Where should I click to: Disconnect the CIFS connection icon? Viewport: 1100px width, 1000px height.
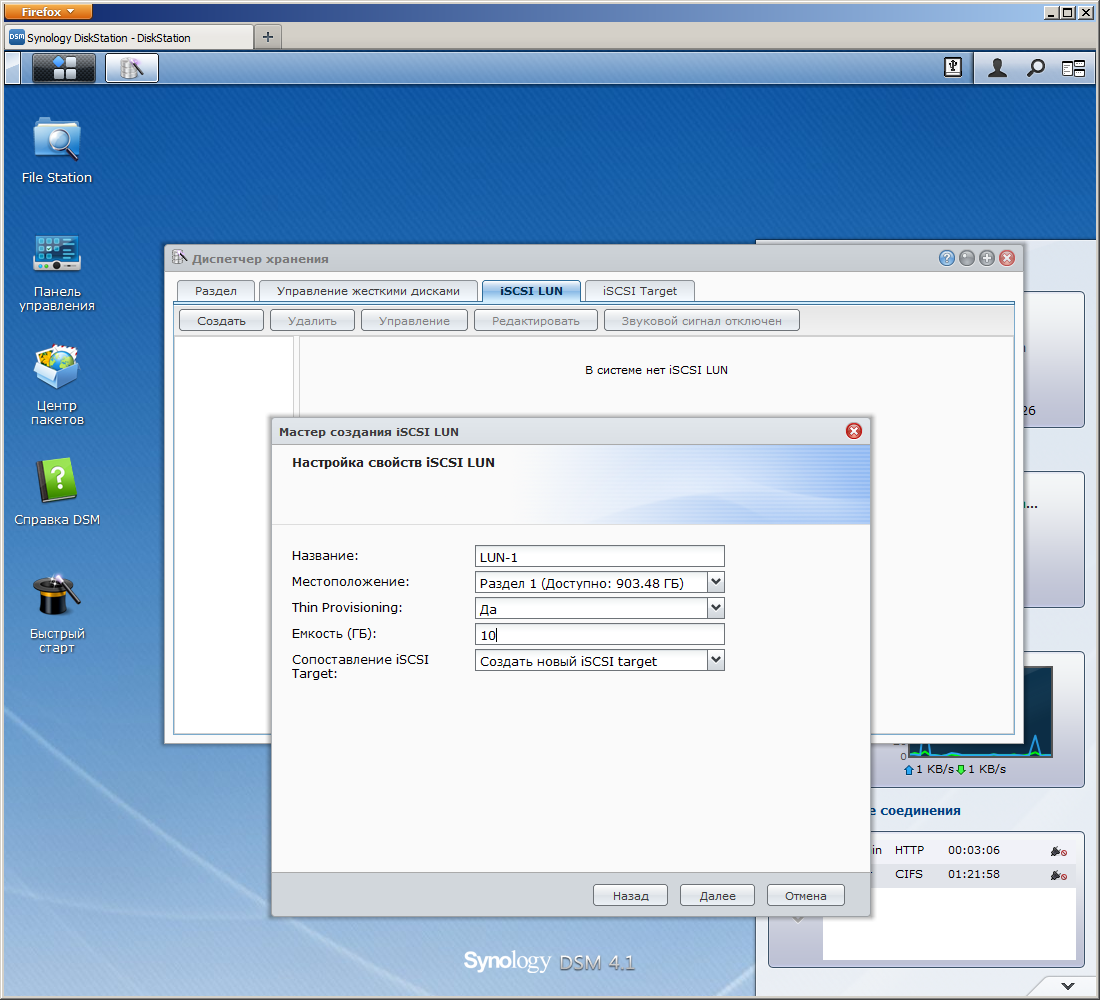1059,875
